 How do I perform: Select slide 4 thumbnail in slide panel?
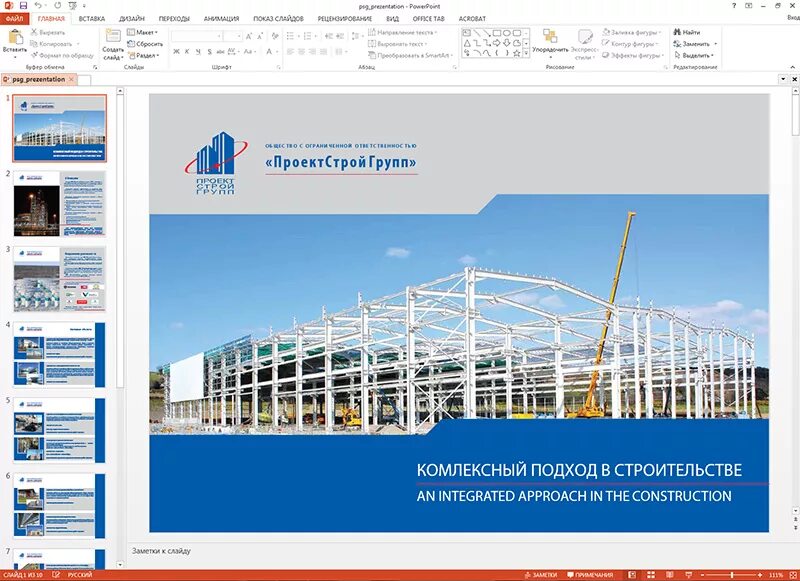tap(60, 355)
